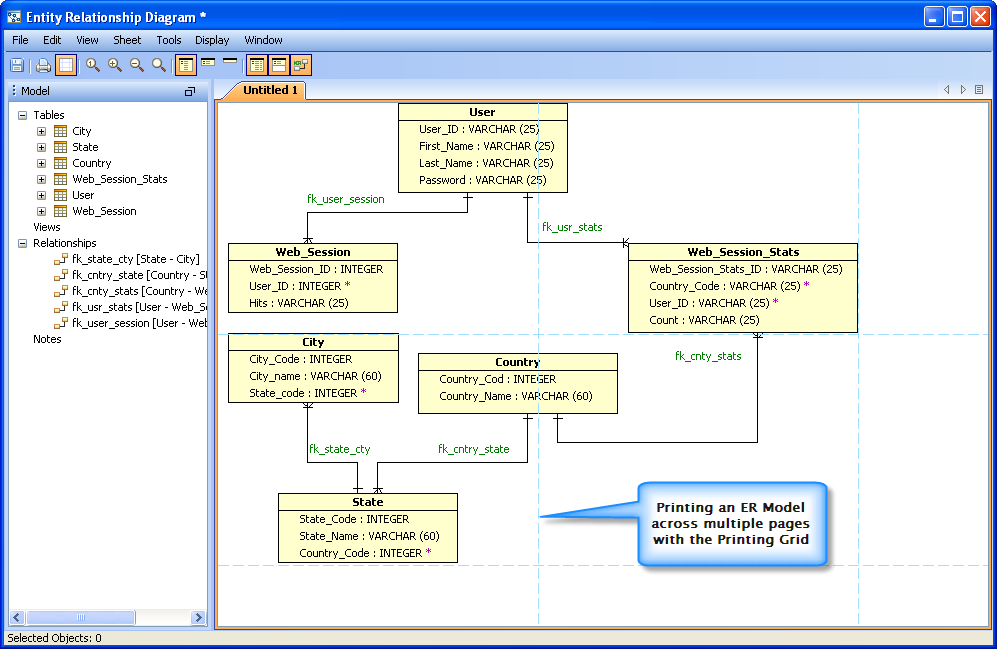997x649 pixels.
Task: Click the fk_cnty_stats relationship icon in tree
Action: 60,290
